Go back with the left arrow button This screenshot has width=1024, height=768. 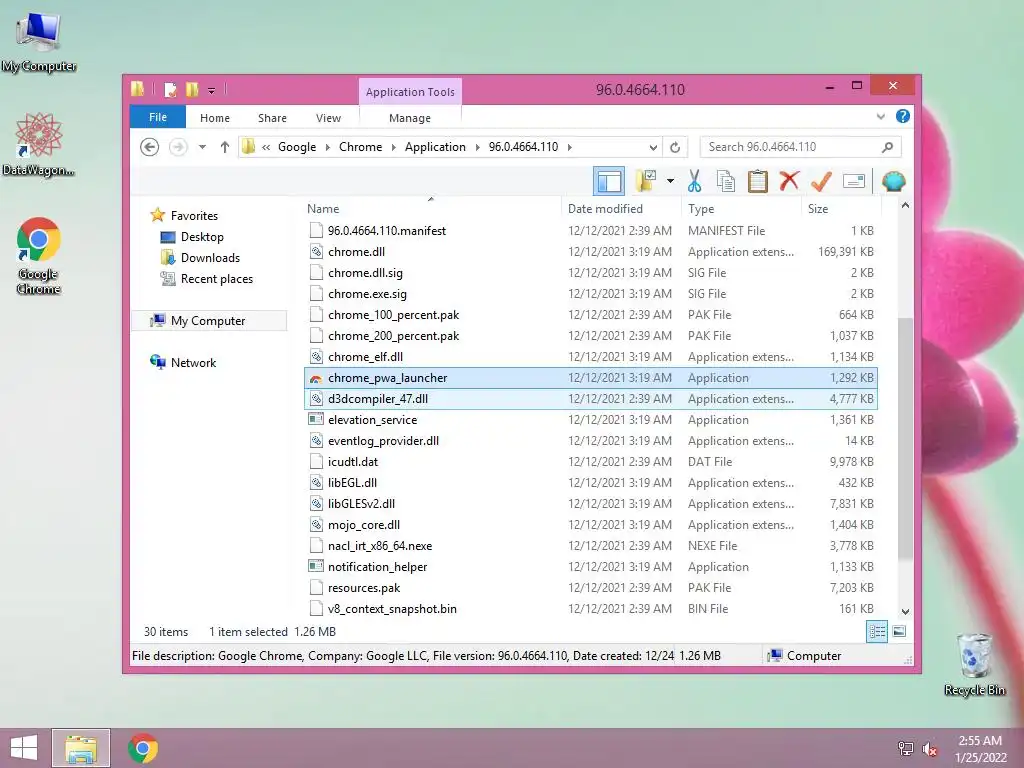point(150,147)
